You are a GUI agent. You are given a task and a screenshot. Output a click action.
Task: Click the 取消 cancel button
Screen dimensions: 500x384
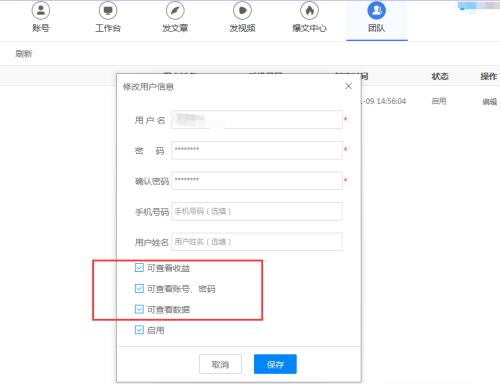click(220, 364)
